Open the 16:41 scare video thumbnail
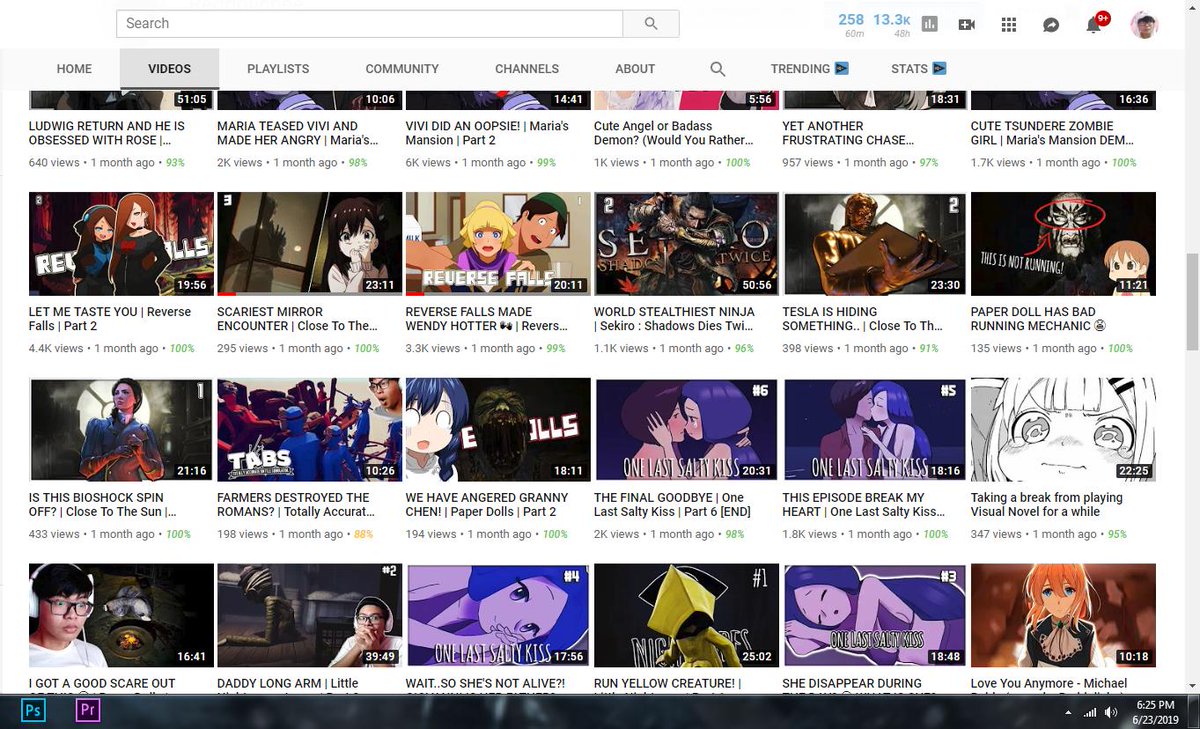The image size is (1200, 729). pyautogui.click(x=121, y=616)
